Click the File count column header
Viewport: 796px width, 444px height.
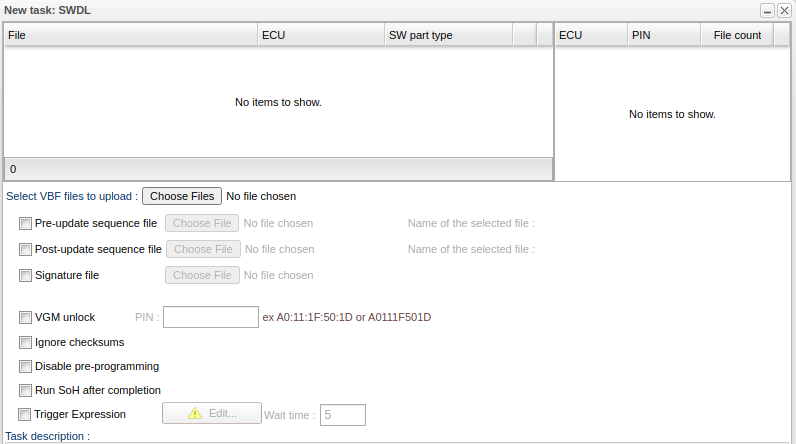click(x=737, y=35)
